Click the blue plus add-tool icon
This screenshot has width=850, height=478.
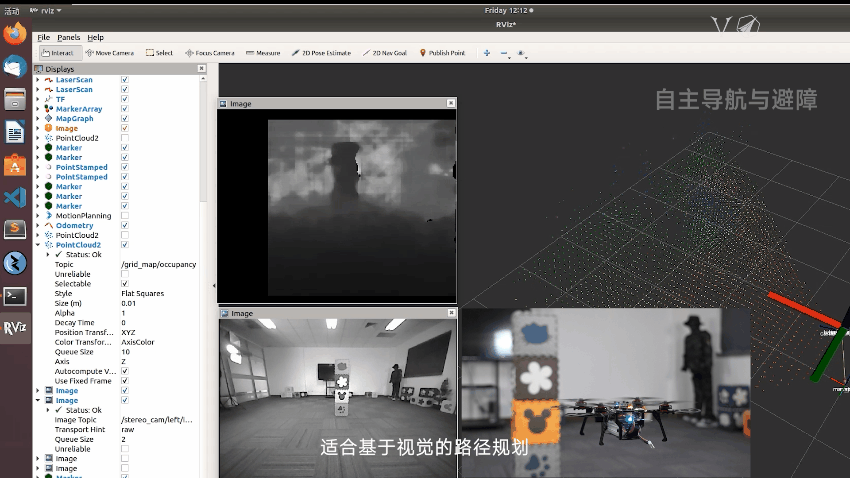487,53
